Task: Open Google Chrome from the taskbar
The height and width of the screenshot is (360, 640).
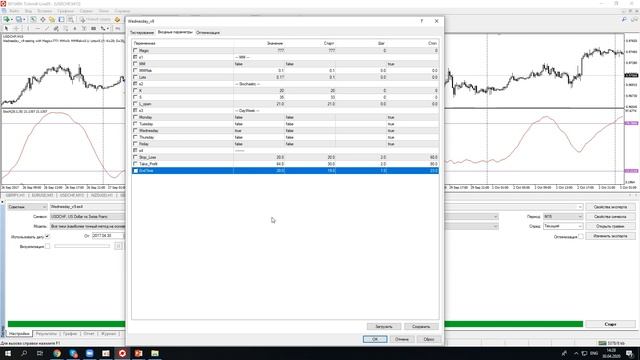Action: click(x=57, y=353)
